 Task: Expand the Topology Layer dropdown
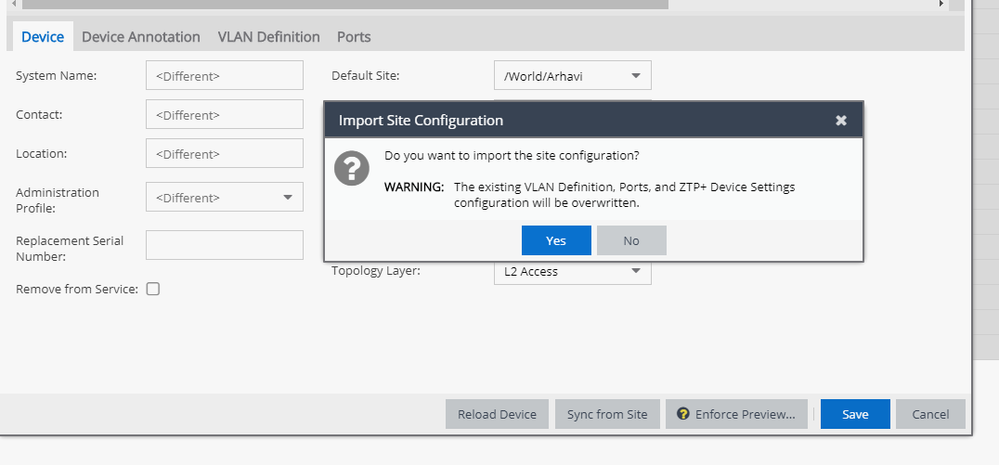coord(635,271)
